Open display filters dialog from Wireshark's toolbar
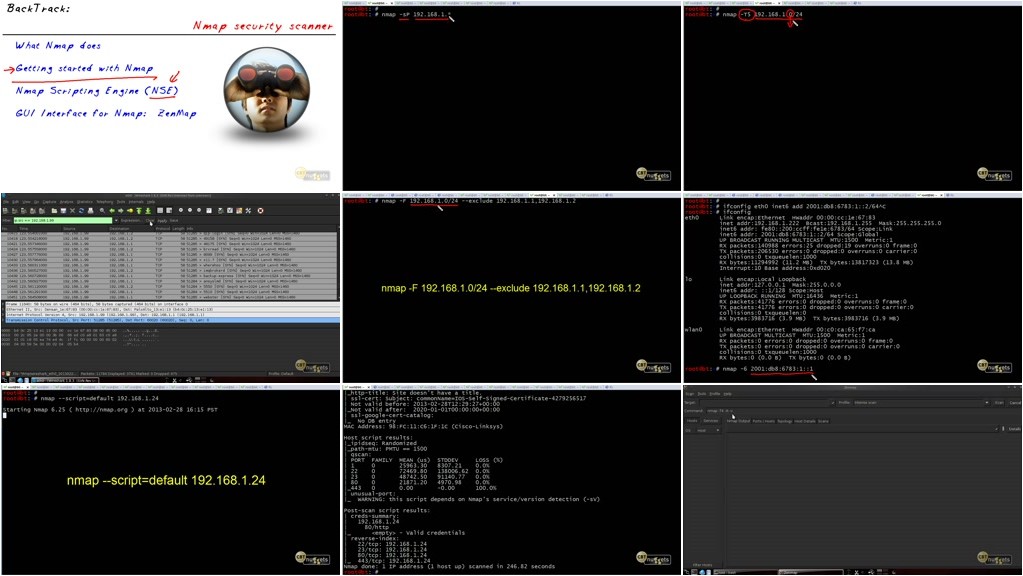Screen dimensions: 1023x576 tap(230, 211)
